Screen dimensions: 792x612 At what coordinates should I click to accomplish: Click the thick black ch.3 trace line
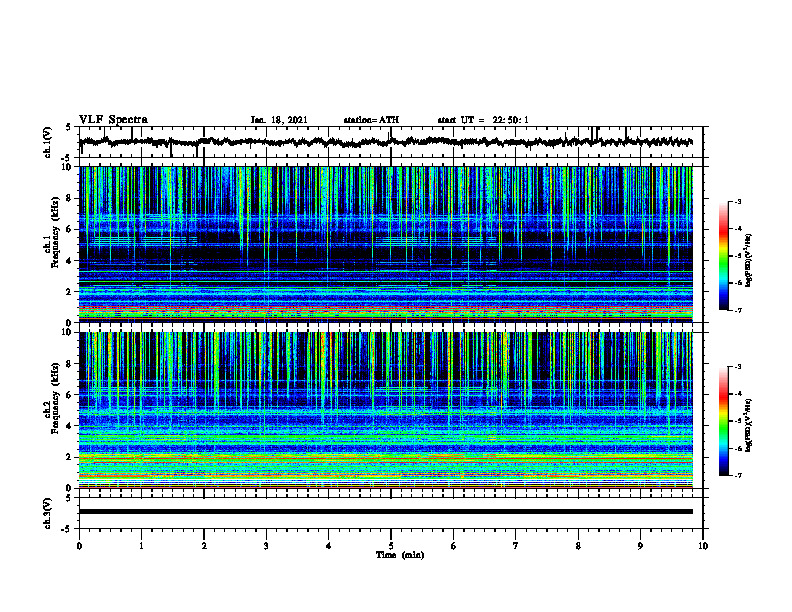pos(386,512)
